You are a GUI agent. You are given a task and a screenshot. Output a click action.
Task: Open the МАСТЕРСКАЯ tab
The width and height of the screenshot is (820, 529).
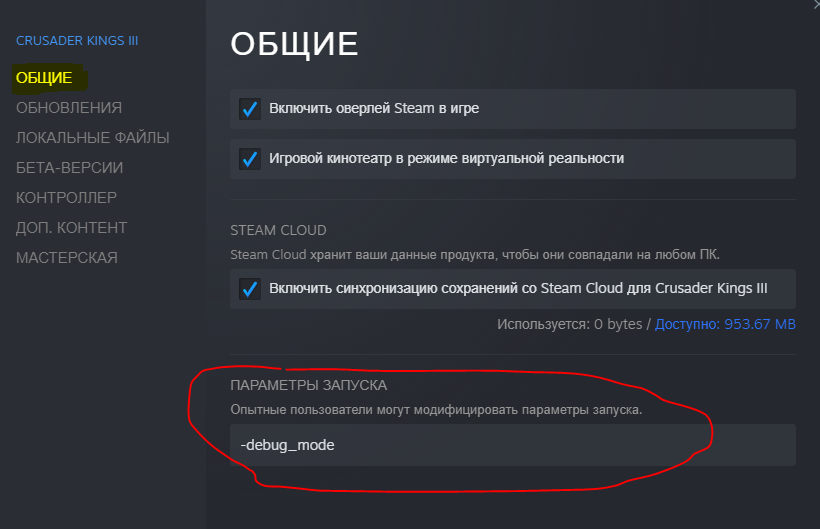pyautogui.click(x=67, y=258)
